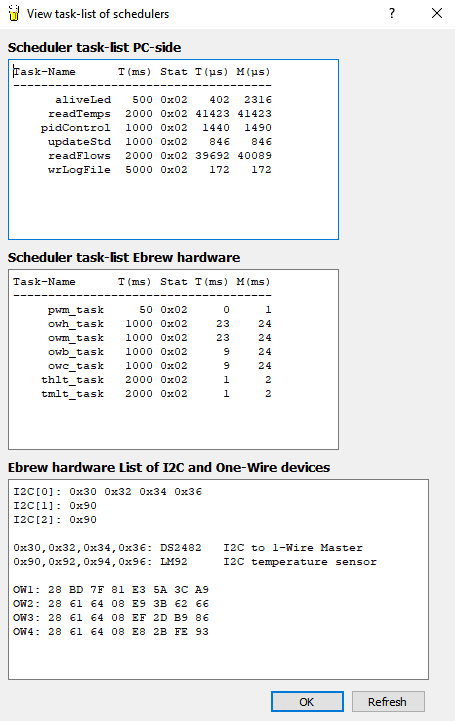The width and height of the screenshot is (455, 721).
Task: Select the thlt_task row
Action: (x=142, y=380)
